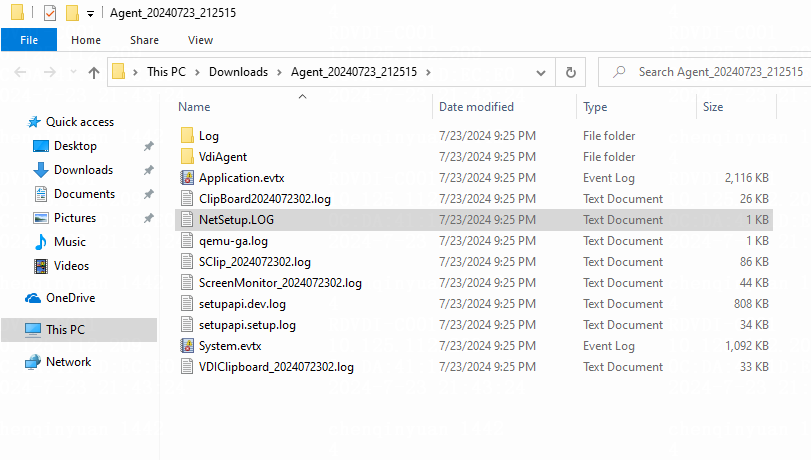Select the ScreenMonitor_2024072302.log file icon
811x460 pixels.
[x=187, y=283]
